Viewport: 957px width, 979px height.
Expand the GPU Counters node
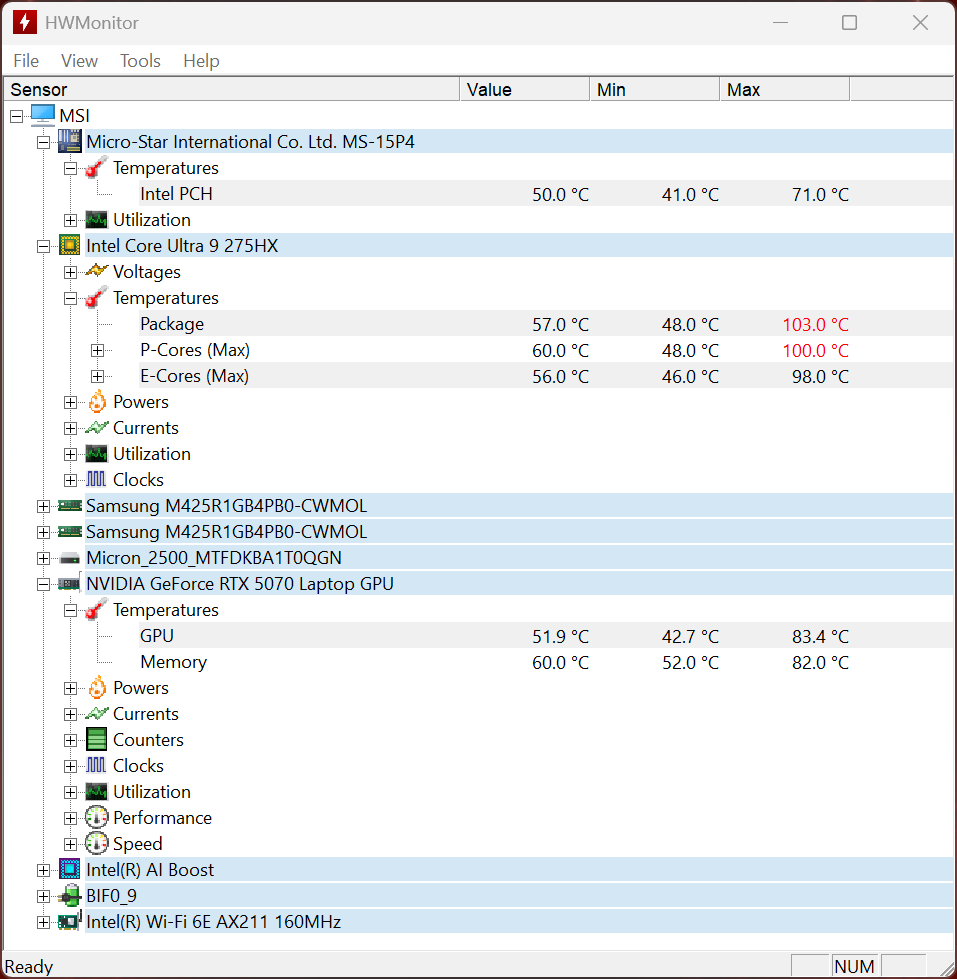click(x=71, y=740)
